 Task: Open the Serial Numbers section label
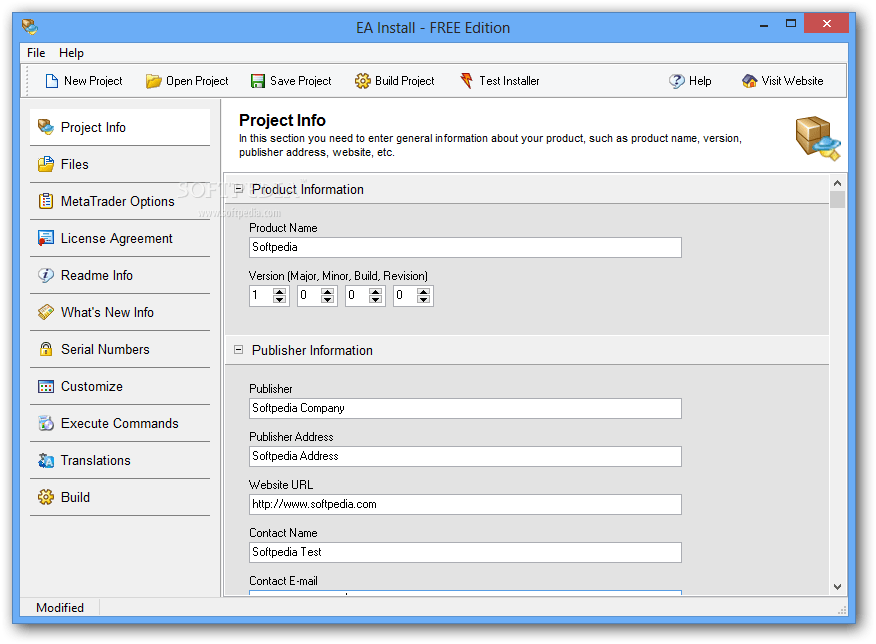click(105, 349)
